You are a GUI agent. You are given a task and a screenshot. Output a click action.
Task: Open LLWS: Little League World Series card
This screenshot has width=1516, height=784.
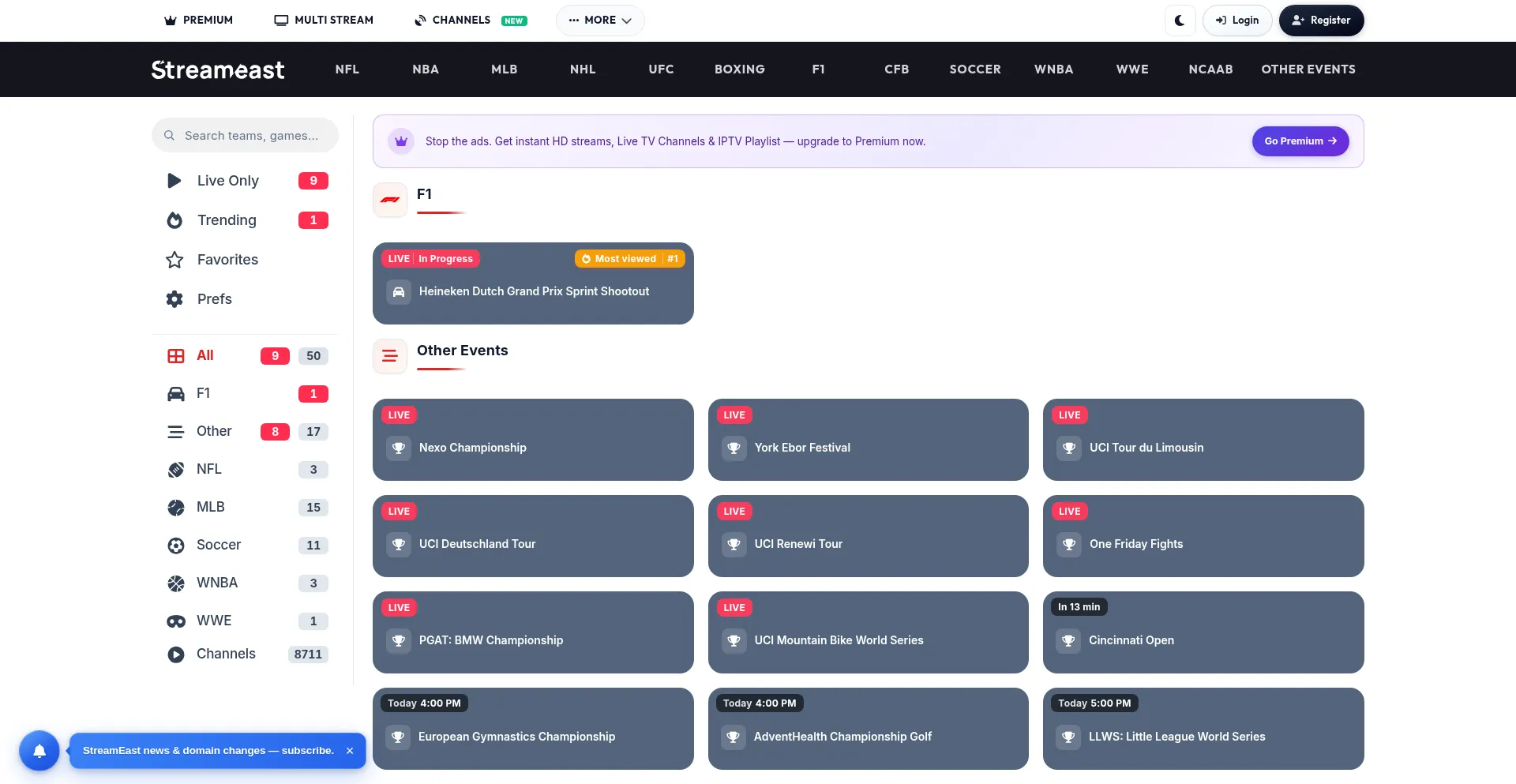pyautogui.click(x=1203, y=729)
